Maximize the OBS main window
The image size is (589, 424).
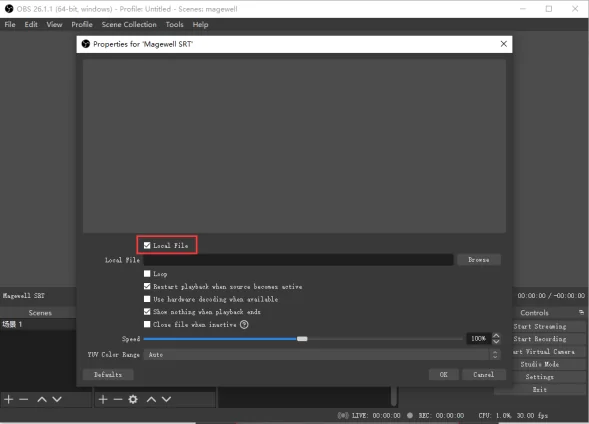(549, 9)
